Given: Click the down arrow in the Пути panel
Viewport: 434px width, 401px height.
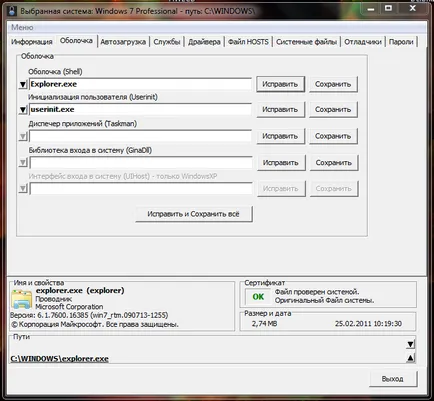Looking at the screenshot, I should (x=411, y=344).
